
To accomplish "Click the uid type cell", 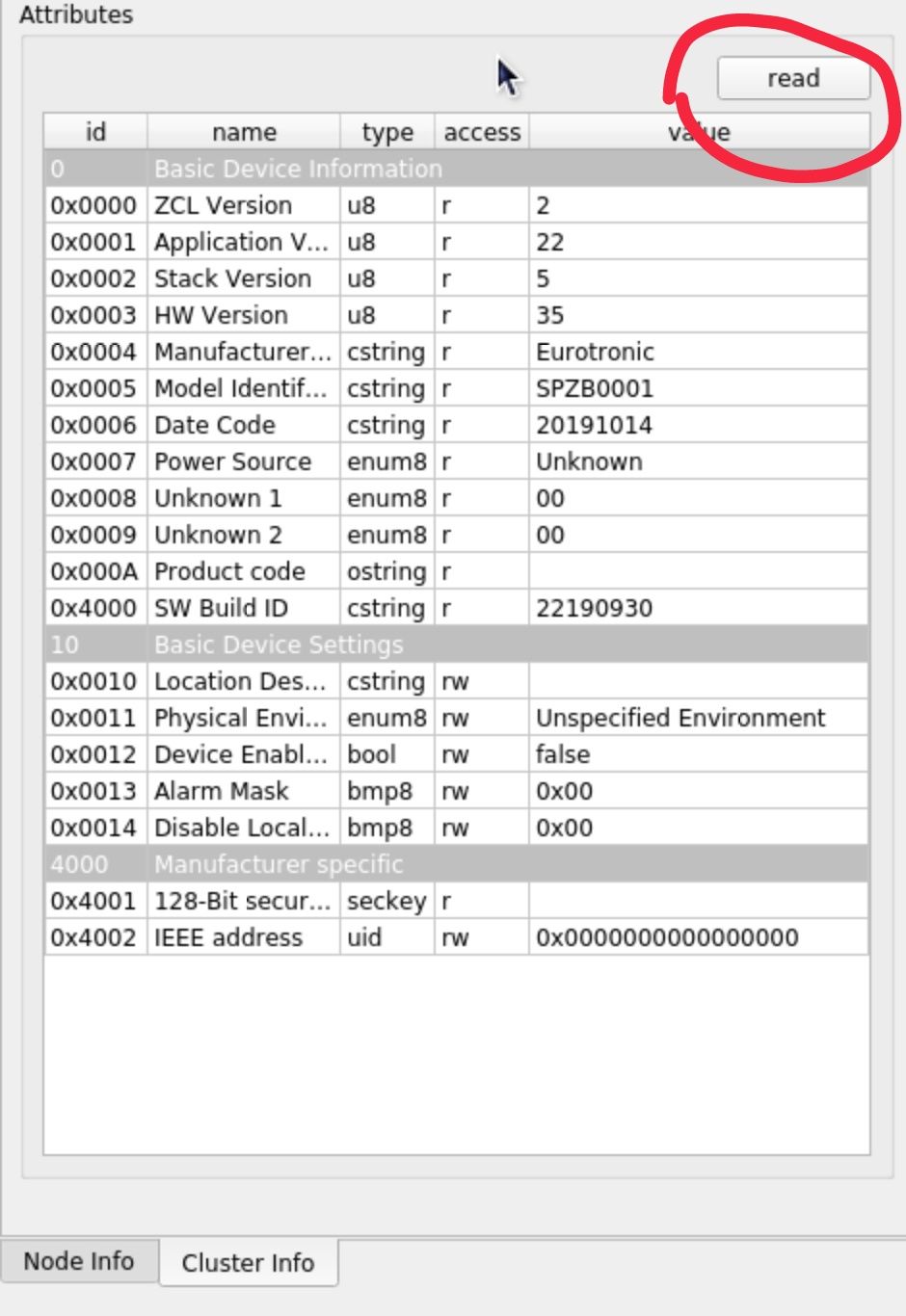I will (x=386, y=937).
